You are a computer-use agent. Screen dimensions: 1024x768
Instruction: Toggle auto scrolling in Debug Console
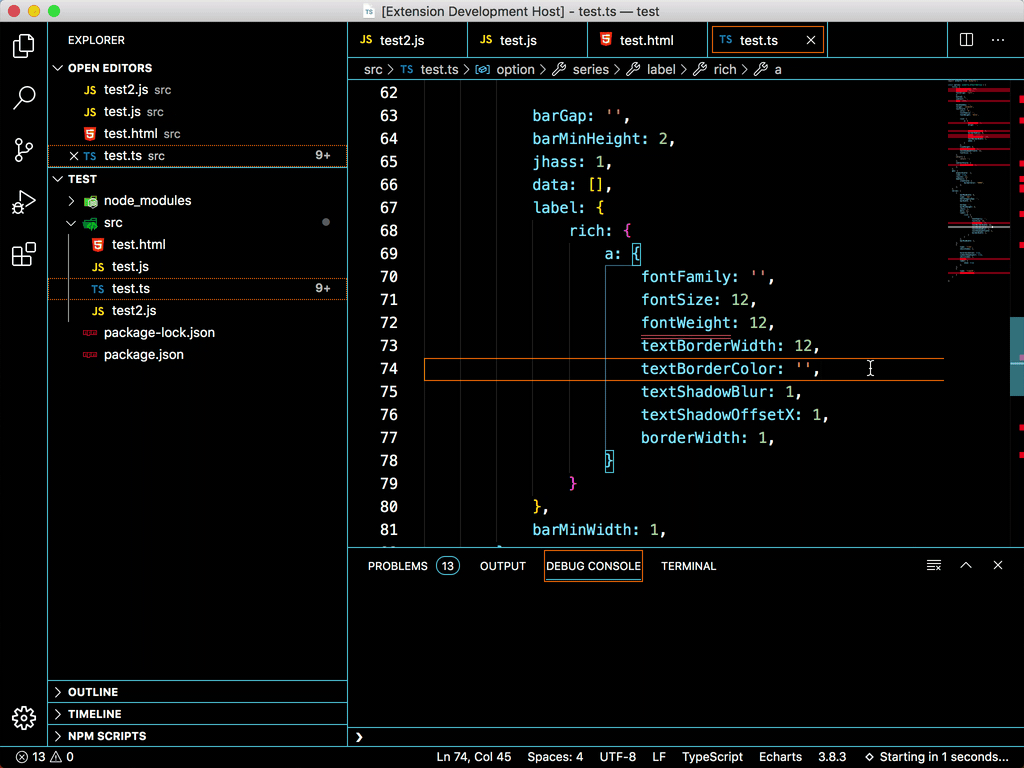pos(933,565)
